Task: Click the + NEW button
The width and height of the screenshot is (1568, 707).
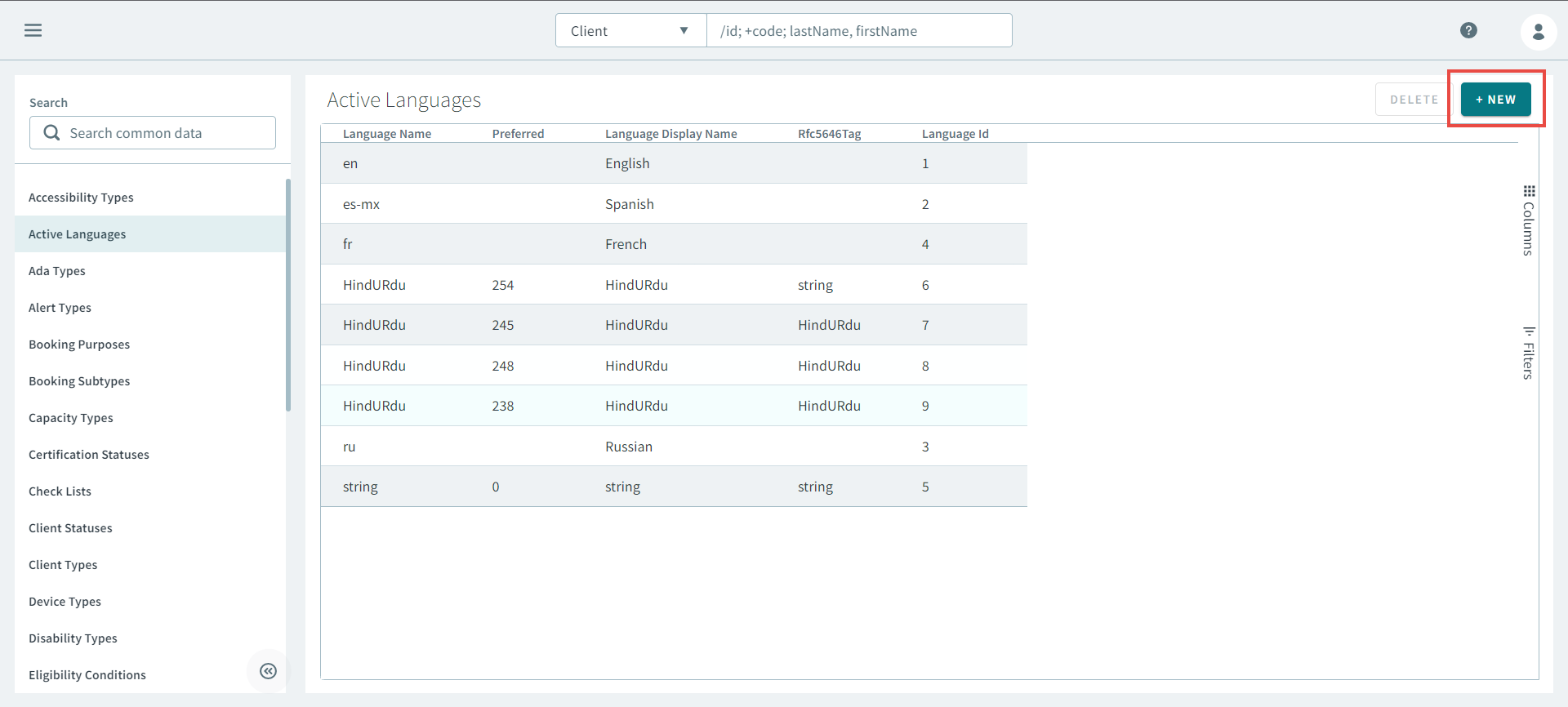Action: click(x=1495, y=100)
